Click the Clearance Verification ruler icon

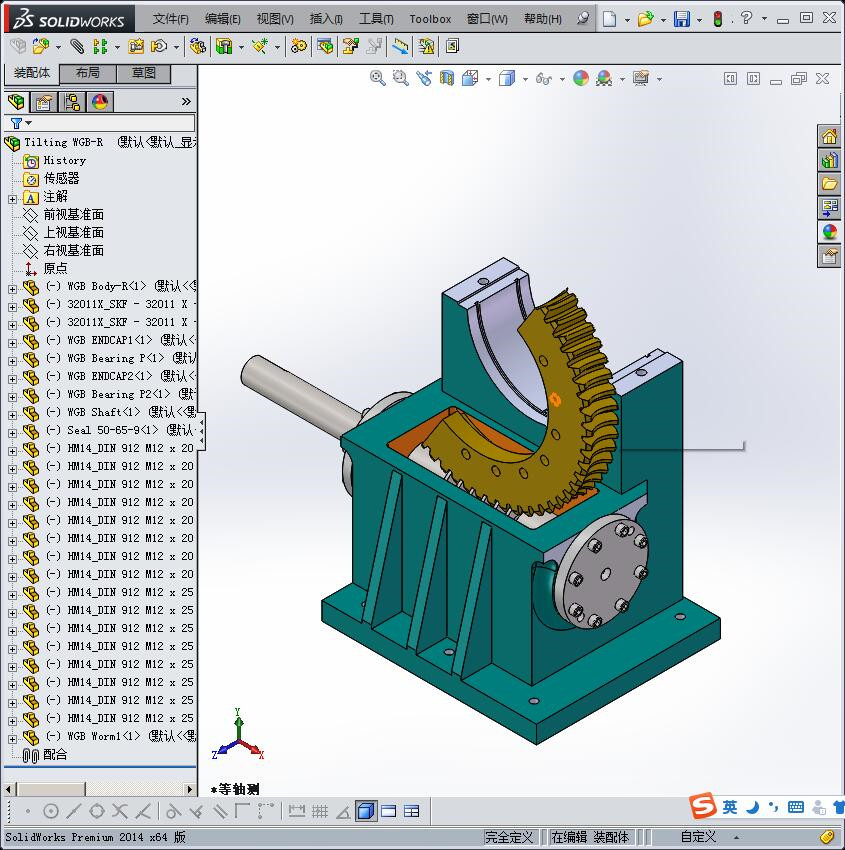(x=401, y=47)
